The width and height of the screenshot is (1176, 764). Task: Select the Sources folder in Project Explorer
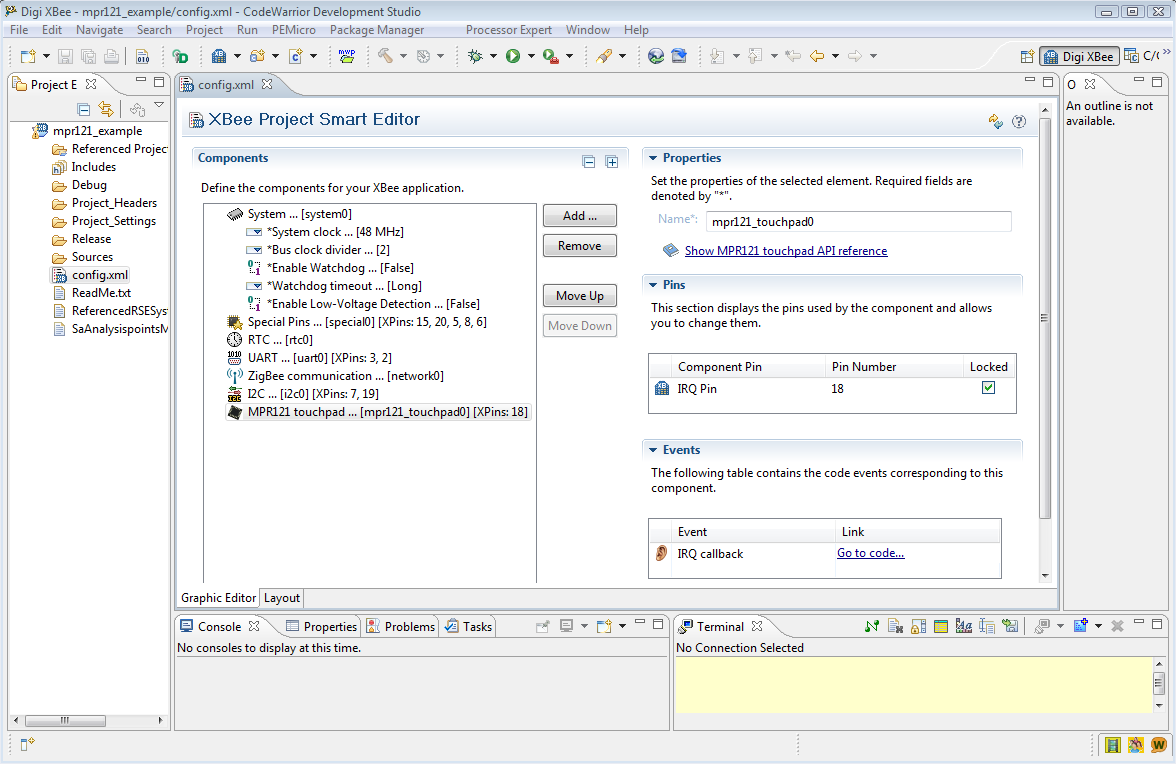point(92,256)
